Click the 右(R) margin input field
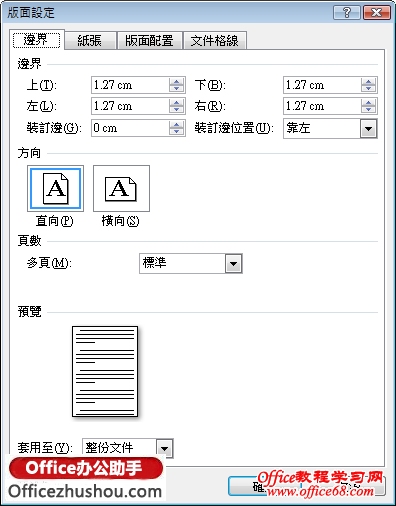The image size is (396, 506). click(x=322, y=106)
